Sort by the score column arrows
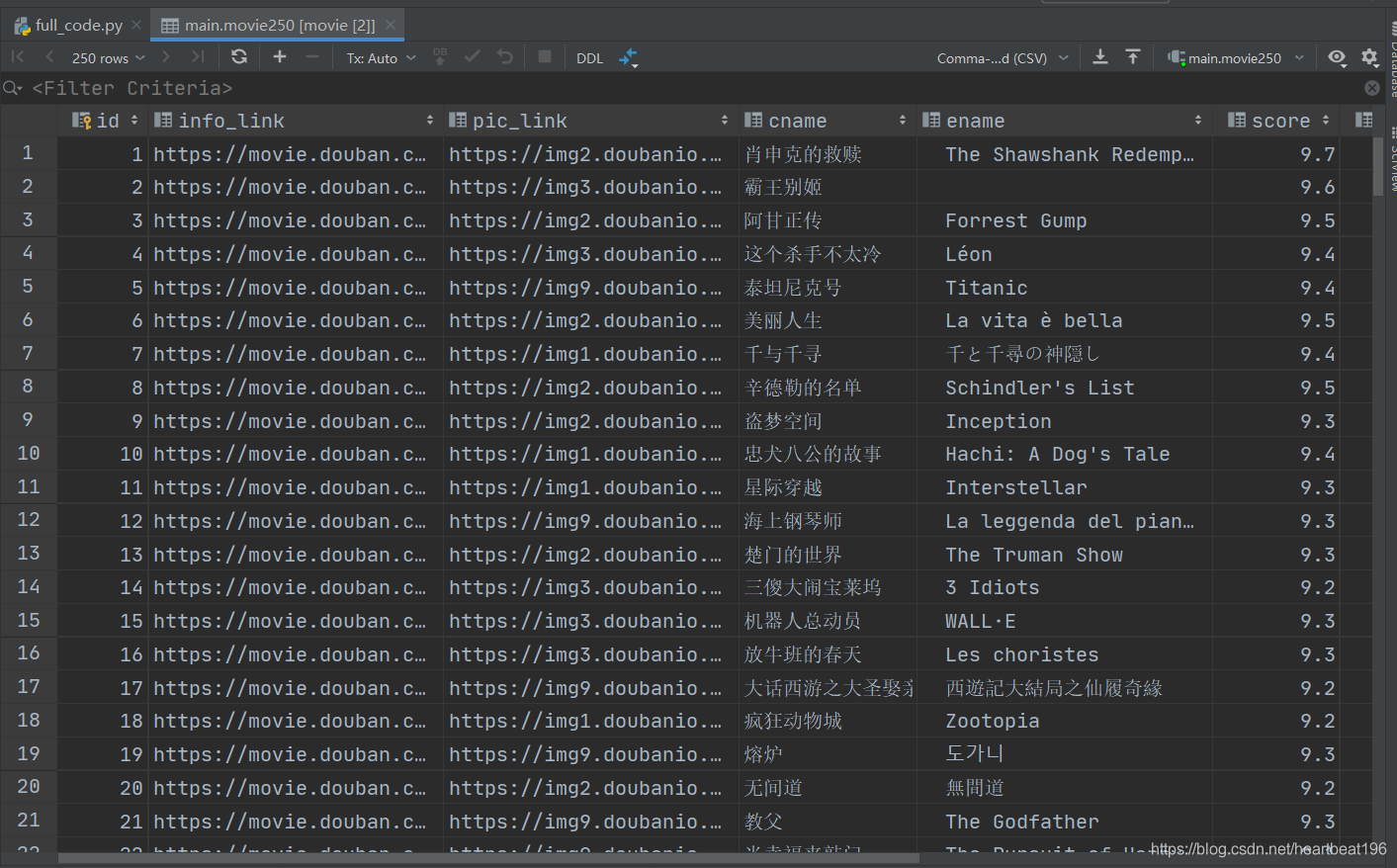 [x=1326, y=121]
